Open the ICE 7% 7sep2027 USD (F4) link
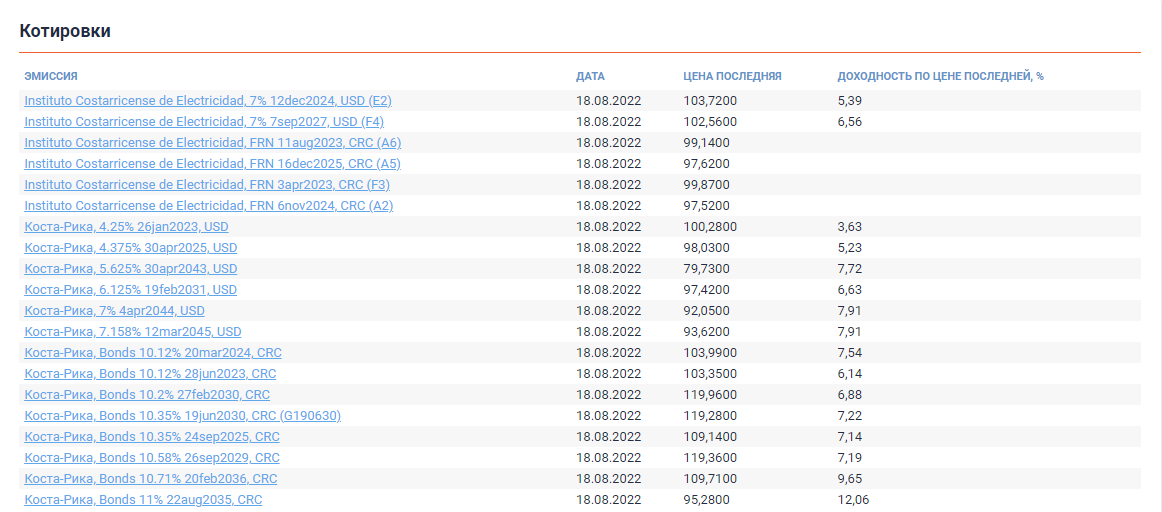Viewport: 1162px width, 512px height. point(204,122)
